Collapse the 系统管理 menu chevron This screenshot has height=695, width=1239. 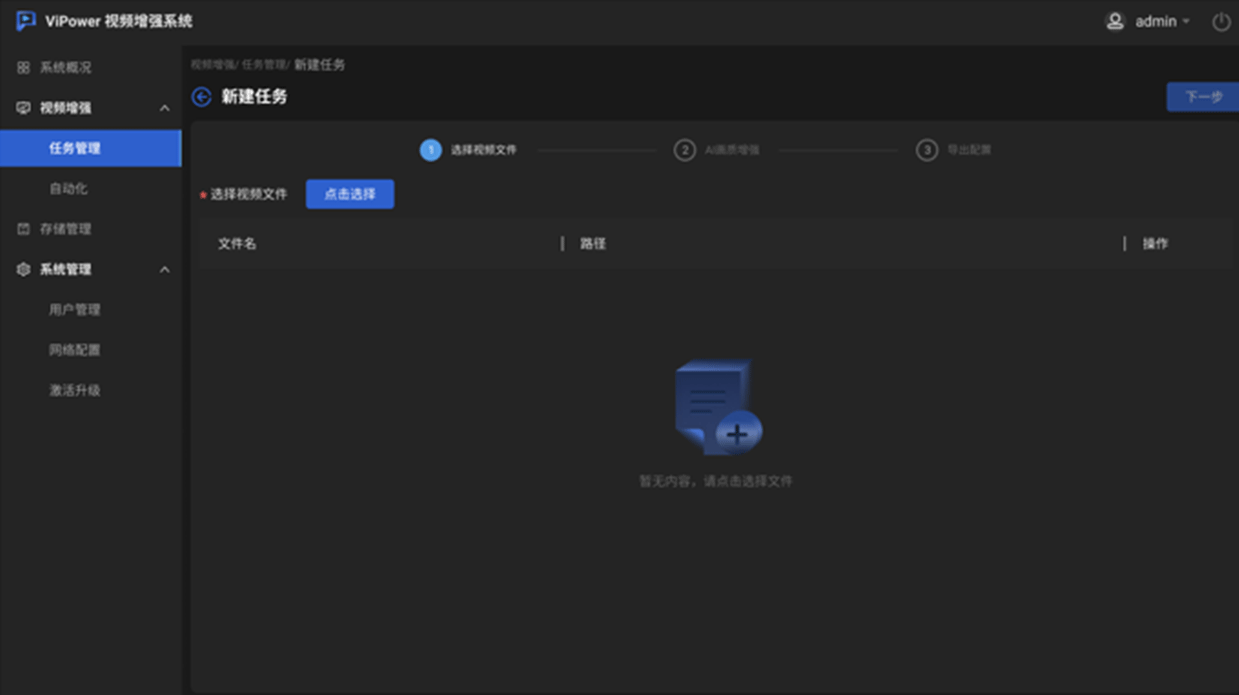(x=165, y=270)
